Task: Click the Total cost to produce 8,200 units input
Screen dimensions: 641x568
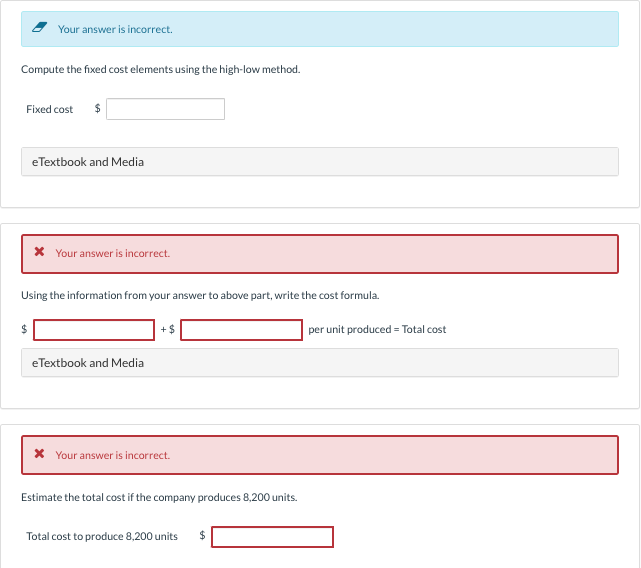Action: [272, 537]
